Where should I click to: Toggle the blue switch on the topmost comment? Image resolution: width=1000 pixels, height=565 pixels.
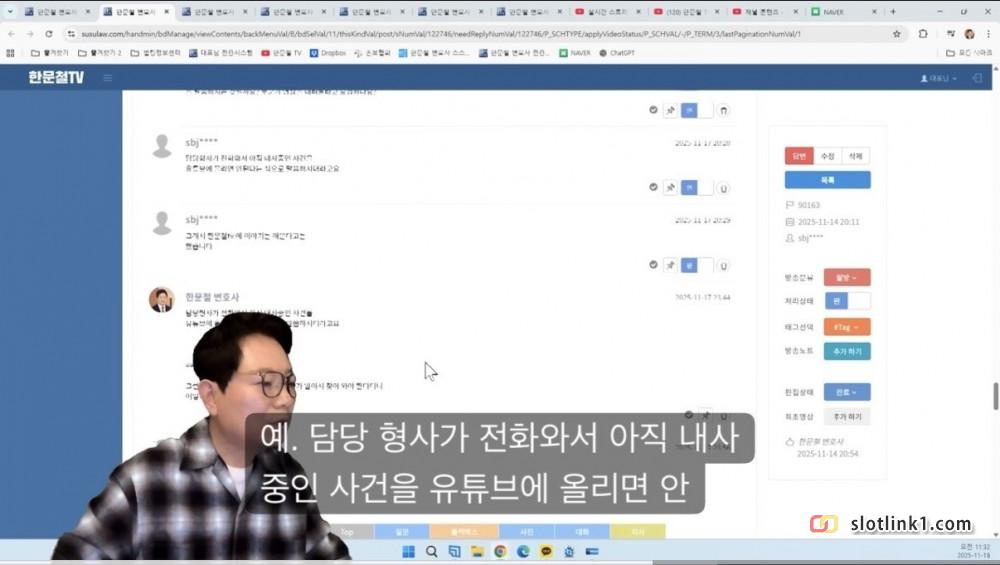(696, 110)
